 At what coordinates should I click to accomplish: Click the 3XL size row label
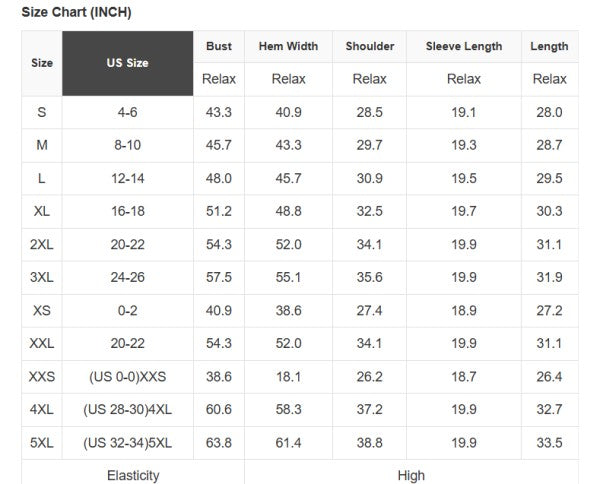[42, 278]
